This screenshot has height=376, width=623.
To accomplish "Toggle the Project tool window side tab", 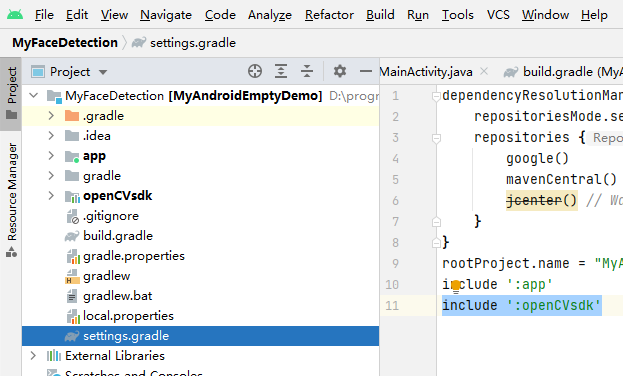I will tap(11, 93).
